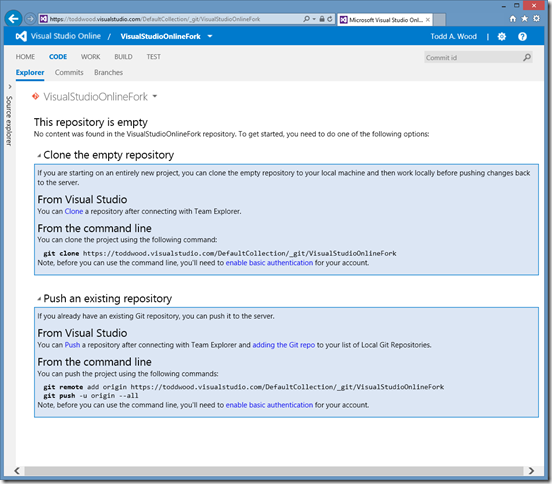This screenshot has width=552, height=484.
Task: Select the Microsoft Visual Studio Online browser tab
Action: click(x=385, y=20)
